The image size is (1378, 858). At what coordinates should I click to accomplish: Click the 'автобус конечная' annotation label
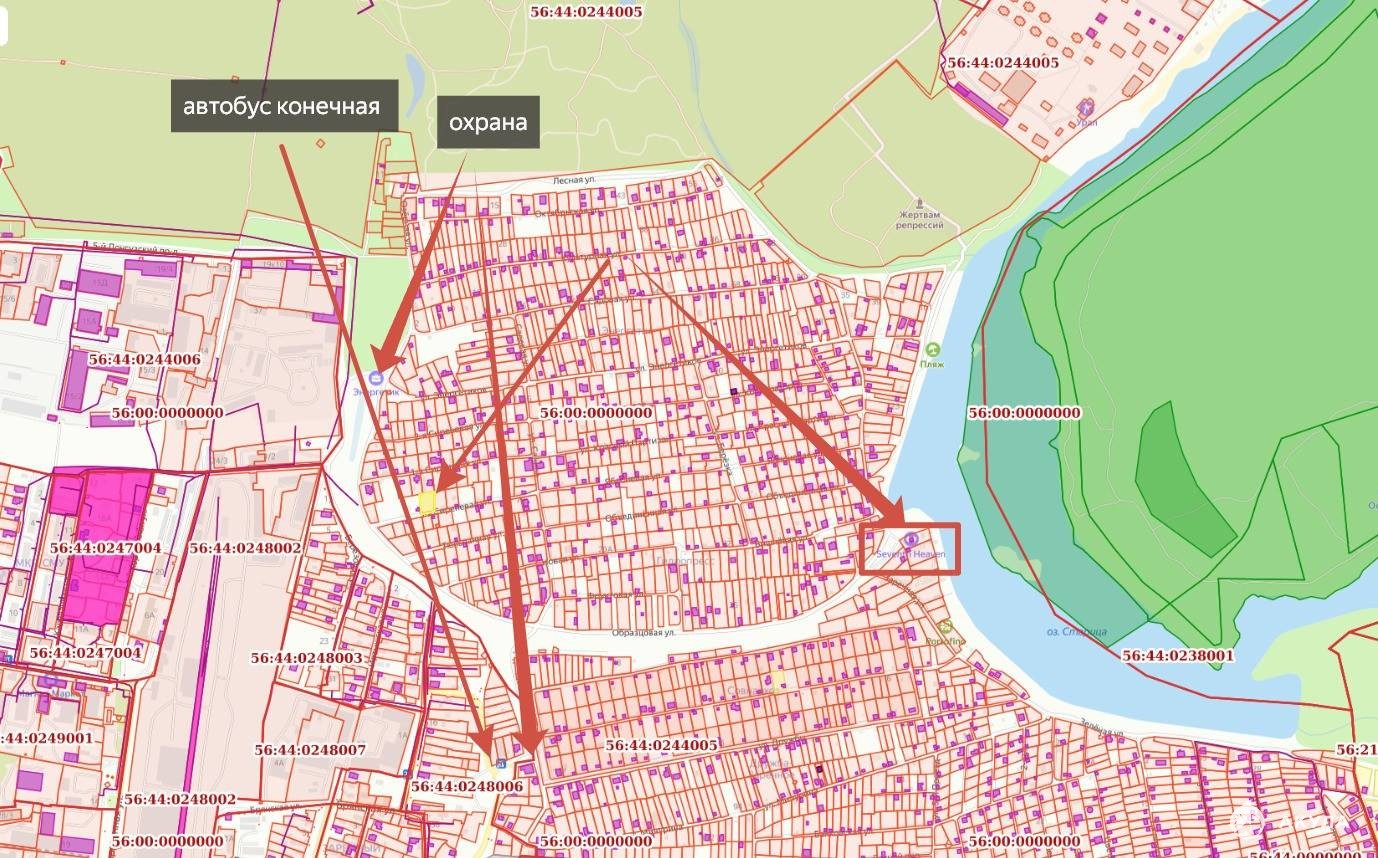[x=281, y=106]
